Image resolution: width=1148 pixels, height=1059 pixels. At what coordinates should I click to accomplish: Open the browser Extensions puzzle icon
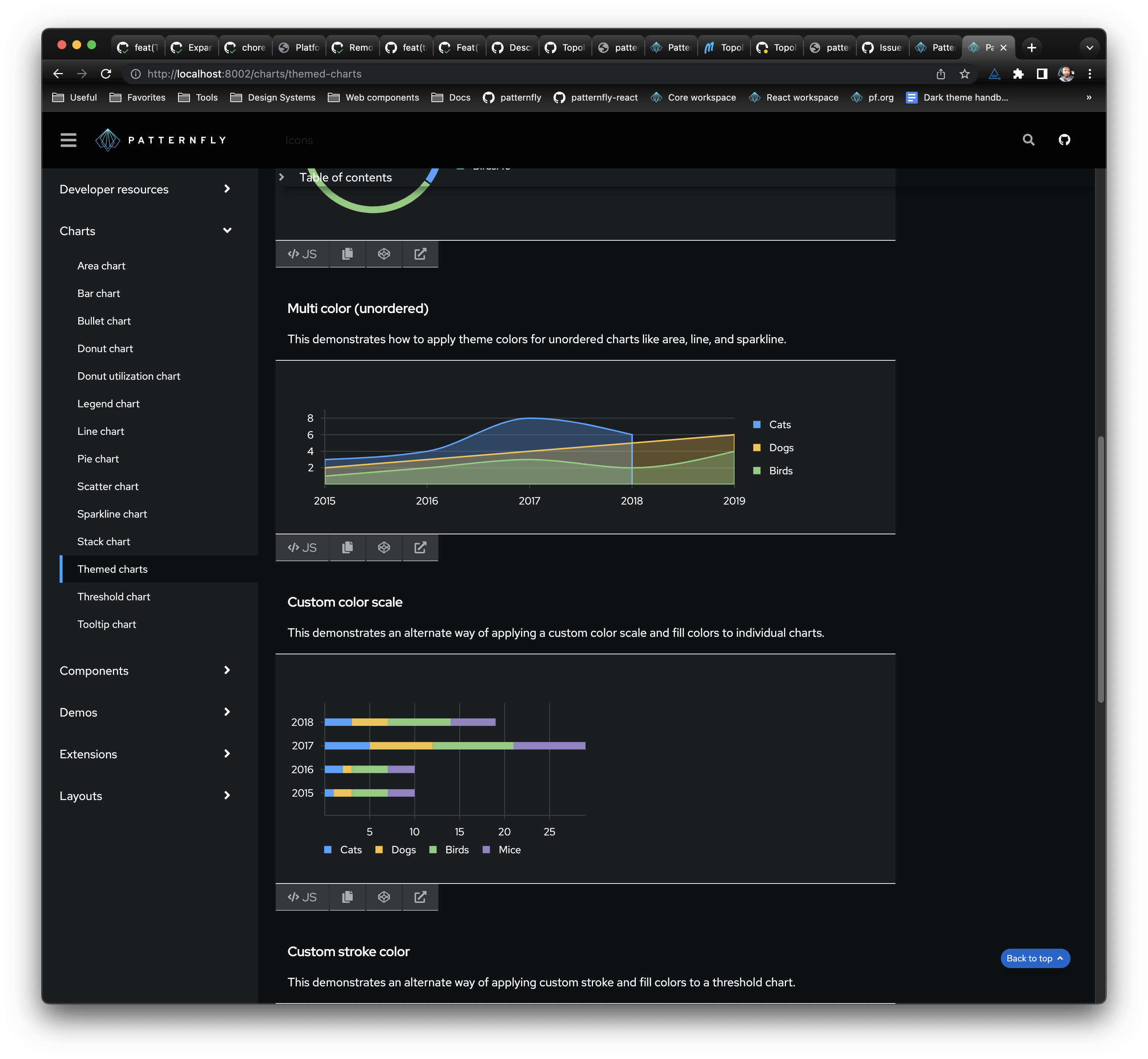(1018, 74)
